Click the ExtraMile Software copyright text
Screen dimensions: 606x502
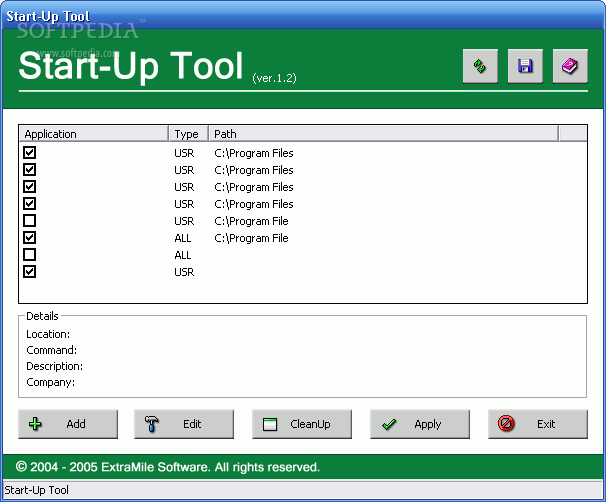pyautogui.click(x=168, y=467)
